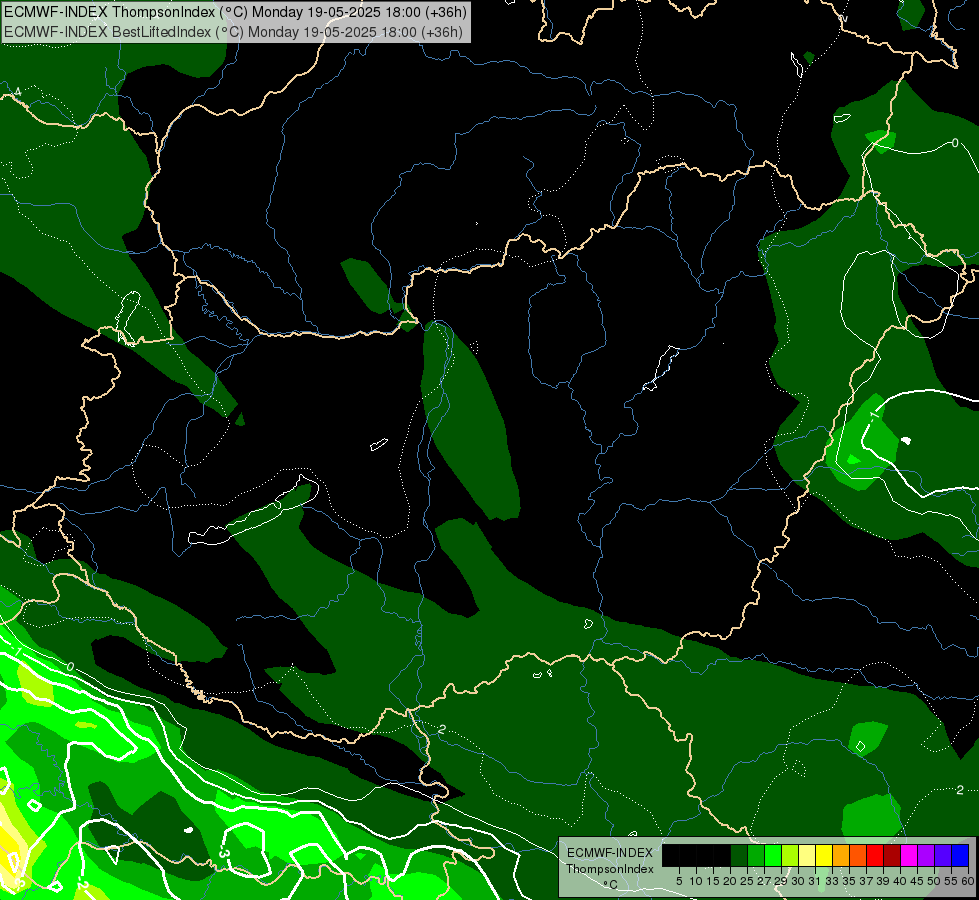Click legend tick value 35
This screenshot has width=979, height=900.
[849, 881]
